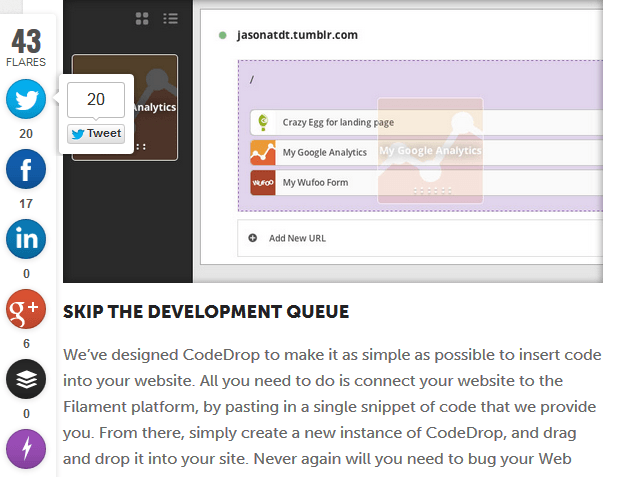
Task: Click the Wufoo logo icon
Action: [x=263, y=182]
